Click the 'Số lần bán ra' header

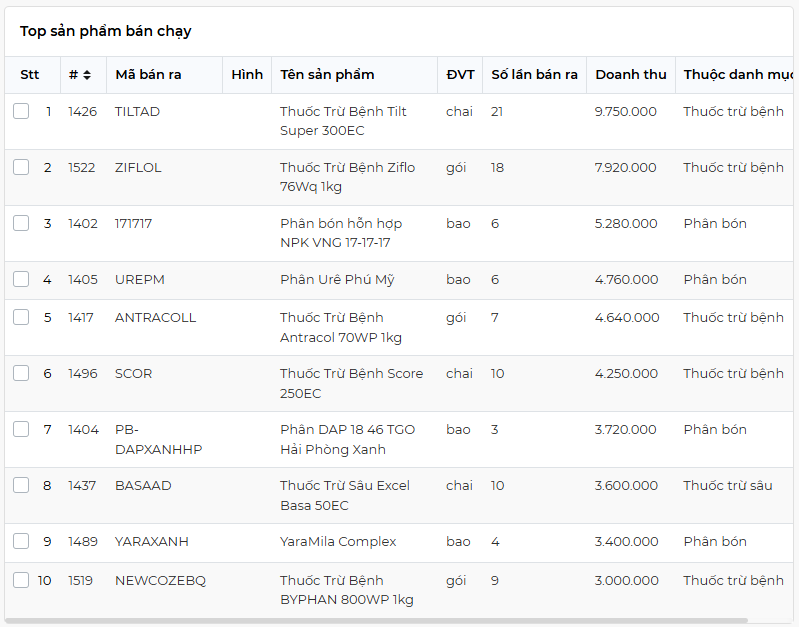tap(534, 75)
